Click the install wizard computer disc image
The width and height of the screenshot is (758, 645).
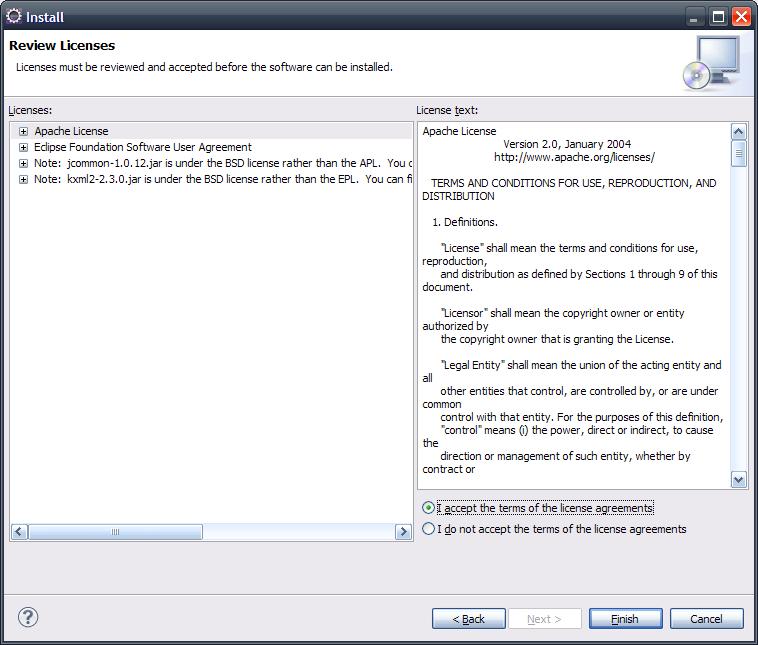[x=711, y=63]
